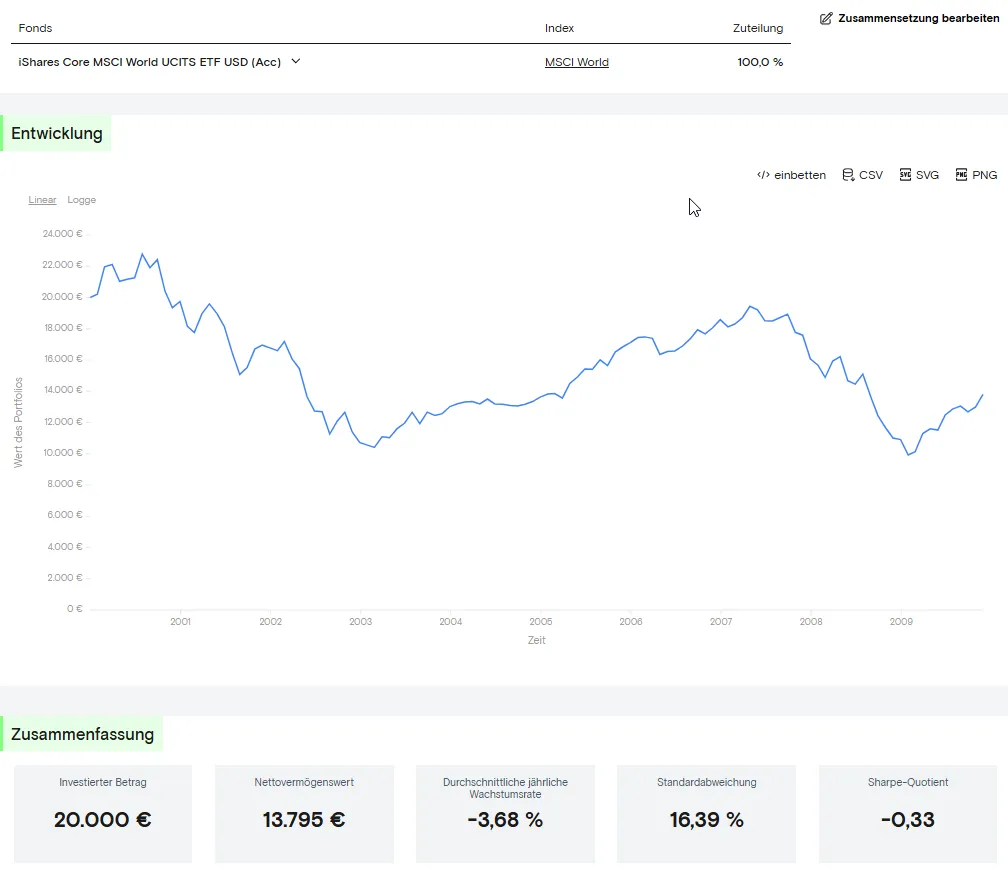This screenshot has width=1008, height=874.
Task: Click the Nettovermögenswert summary card
Action: tap(304, 814)
